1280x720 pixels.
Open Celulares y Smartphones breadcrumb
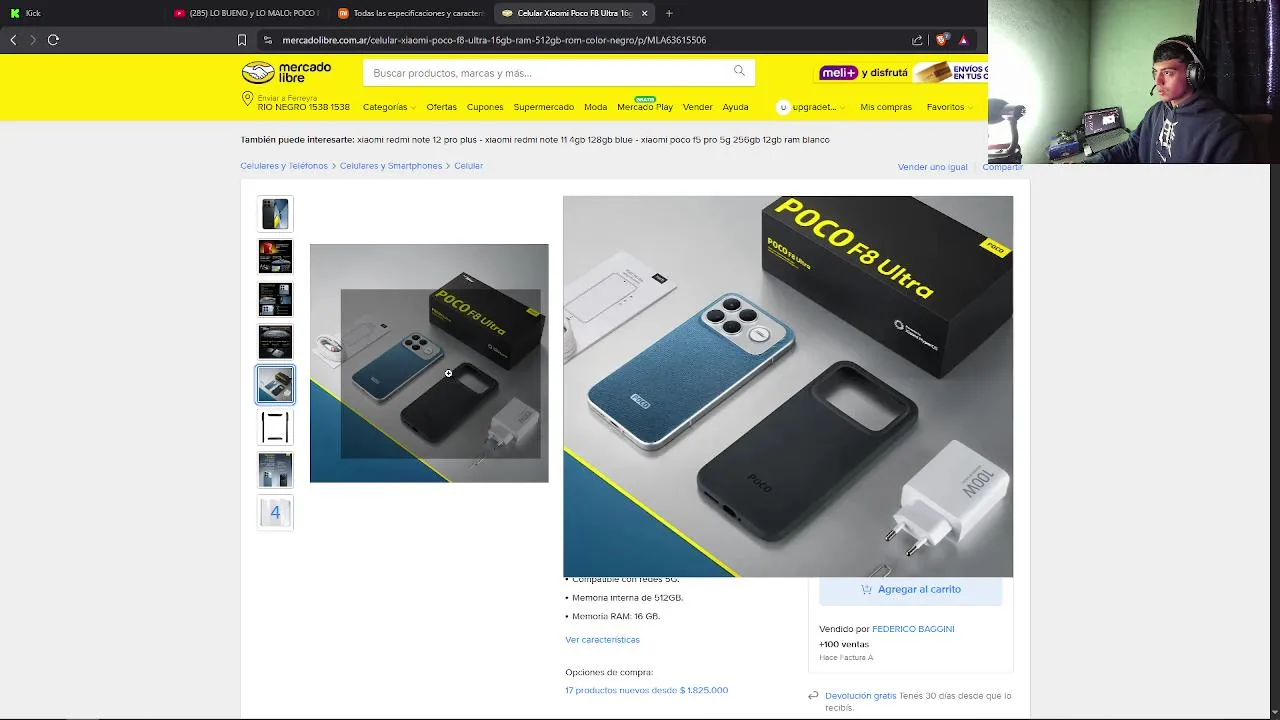390,166
